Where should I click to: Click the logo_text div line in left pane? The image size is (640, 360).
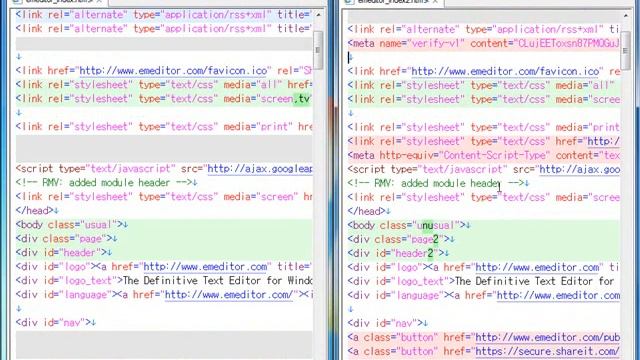(164, 281)
